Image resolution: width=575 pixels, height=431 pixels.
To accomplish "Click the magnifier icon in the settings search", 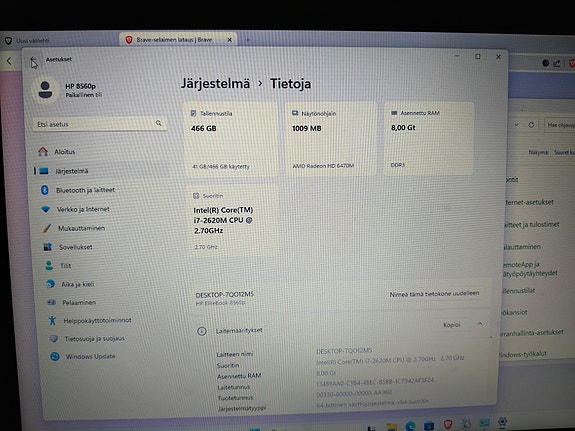I will [158, 123].
